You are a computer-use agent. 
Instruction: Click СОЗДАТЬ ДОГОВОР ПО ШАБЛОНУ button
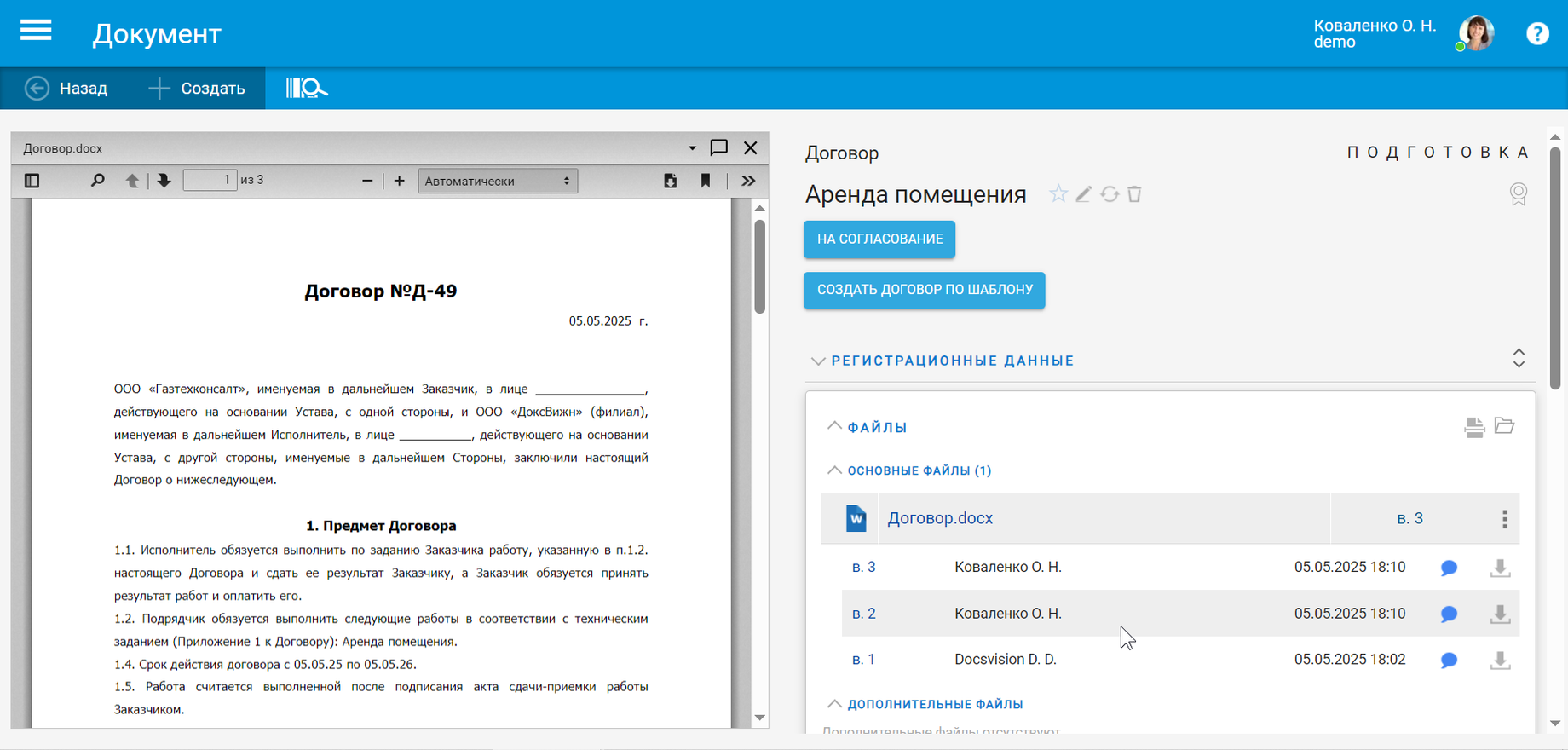point(924,290)
